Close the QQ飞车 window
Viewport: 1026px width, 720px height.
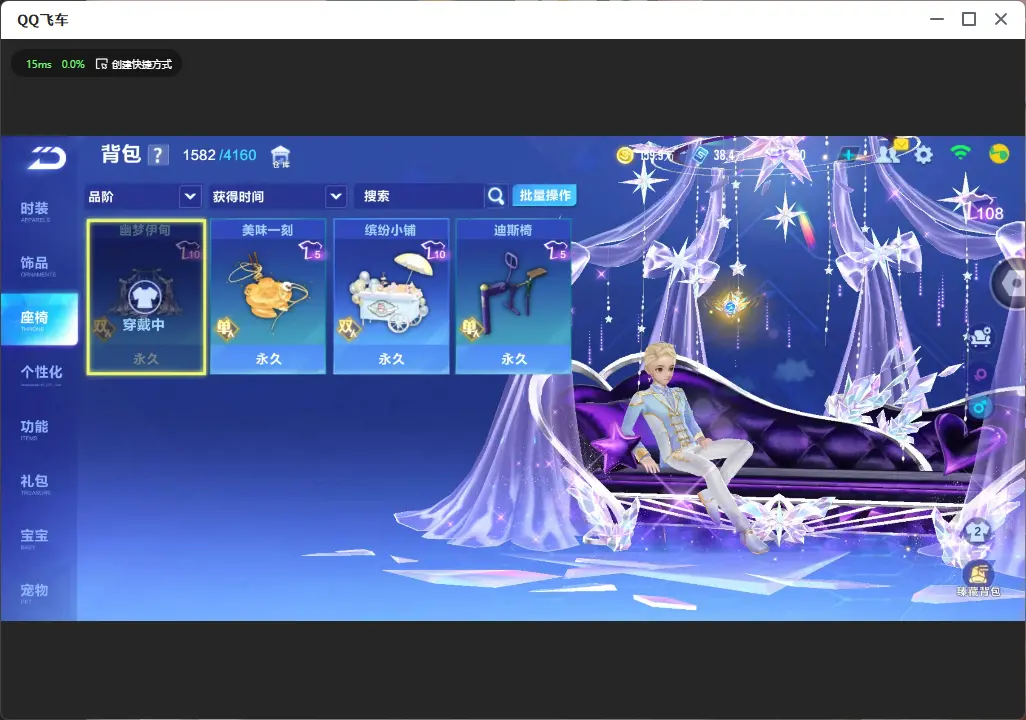1001,20
